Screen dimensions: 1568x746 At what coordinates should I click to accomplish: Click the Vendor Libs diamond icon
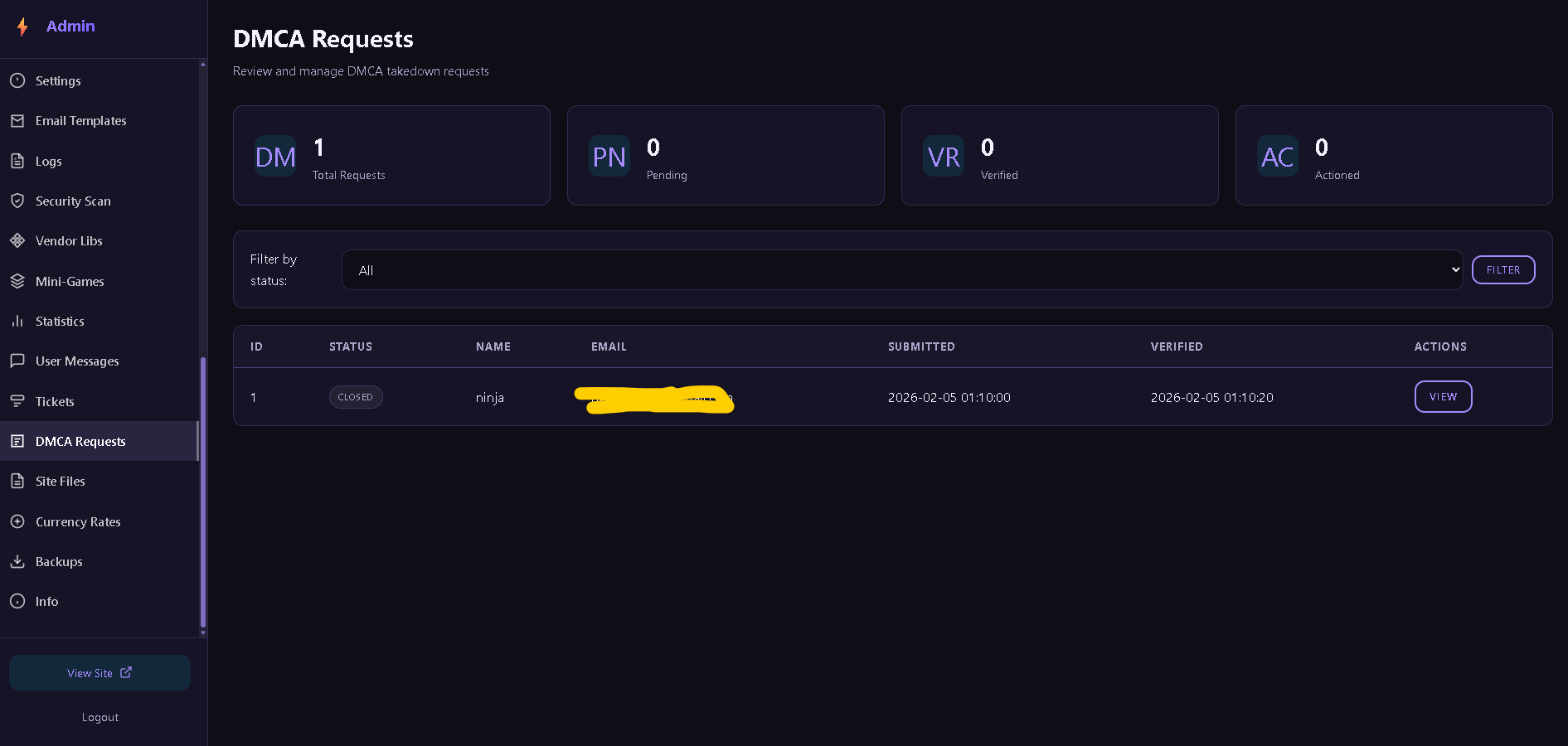click(x=17, y=240)
